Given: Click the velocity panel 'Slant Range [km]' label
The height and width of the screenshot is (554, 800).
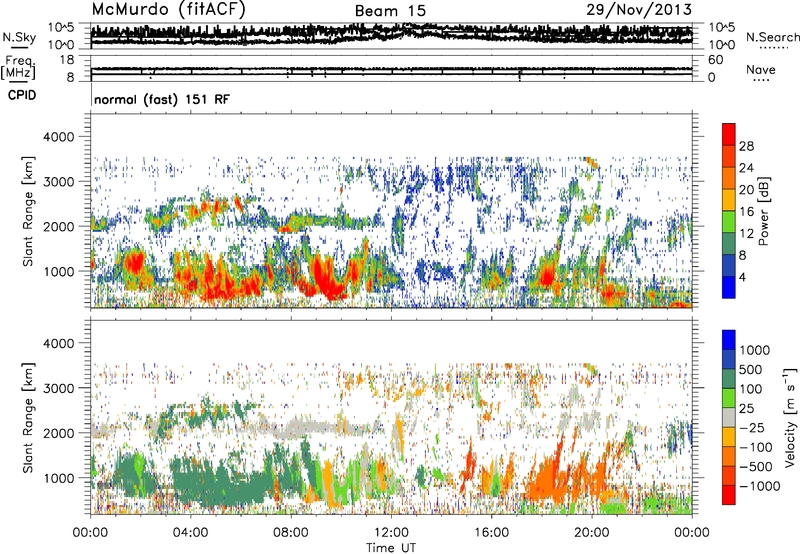Looking at the screenshot, I should coord(28,417).
